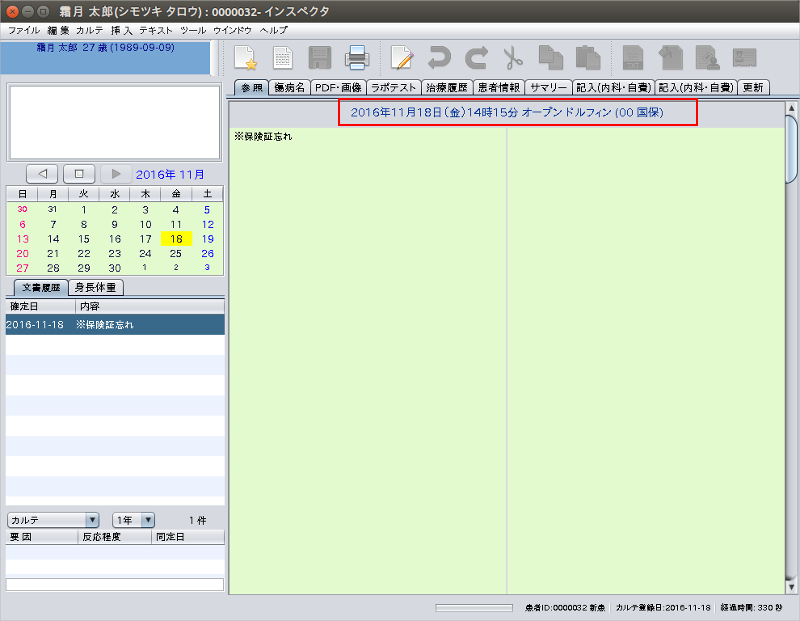Open the カルテ document type dropdown

click(x=53, y=520)
